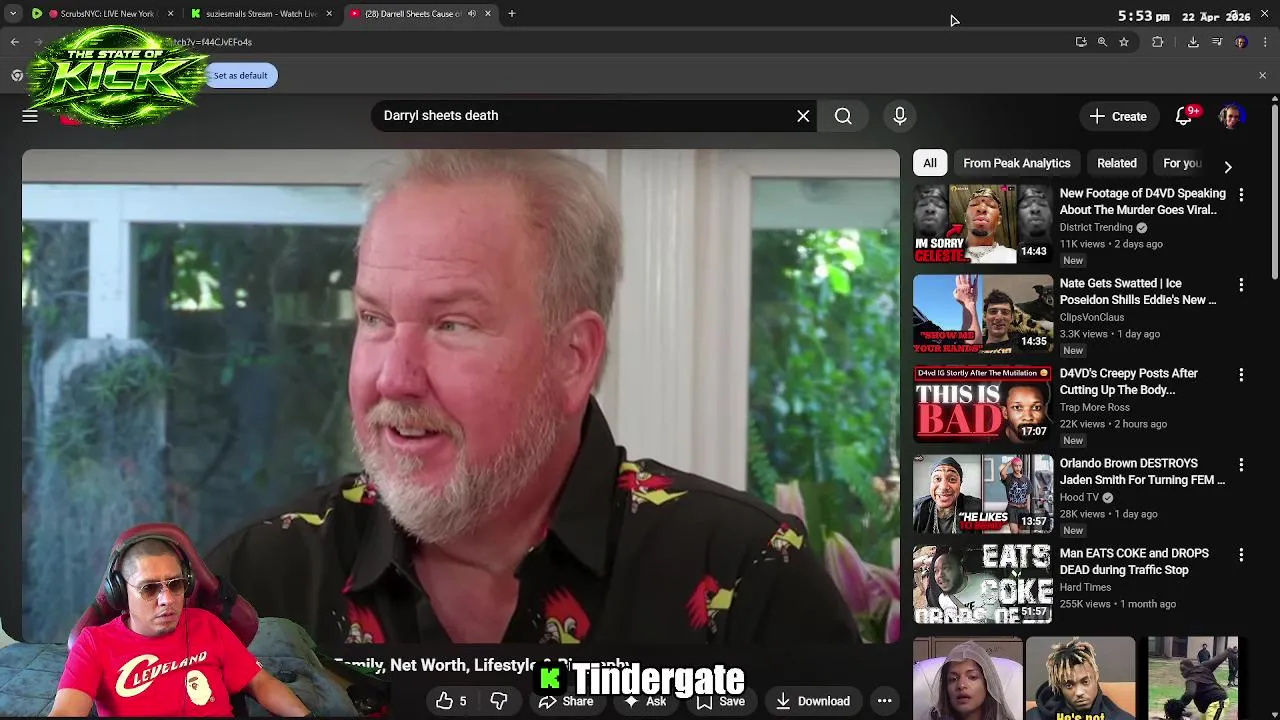The image size is (1280, 720).
Task: Close the Darrell Sheets tab
Action: coord(488,14)
